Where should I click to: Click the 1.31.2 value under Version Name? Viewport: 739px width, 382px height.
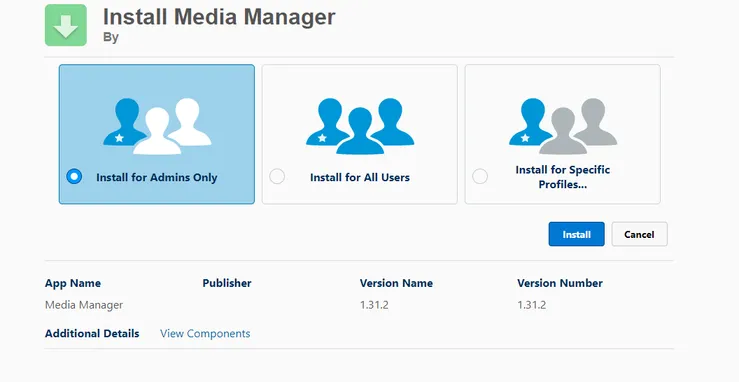point(374,305)
